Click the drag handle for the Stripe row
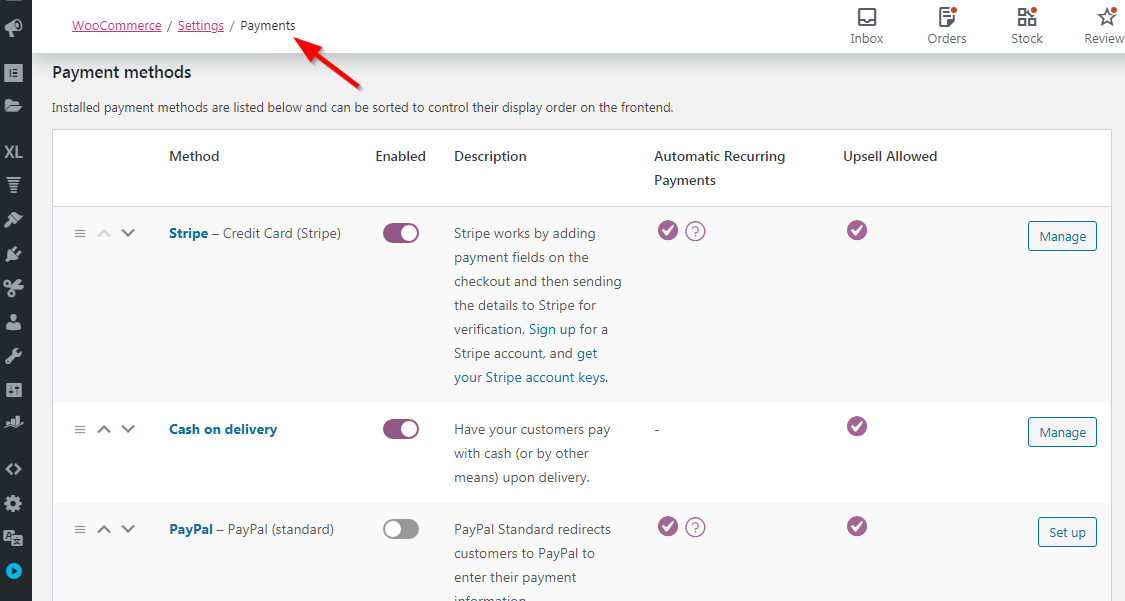Image resolution: width=1125 pixels, height=601 pixels. (80, 234)
